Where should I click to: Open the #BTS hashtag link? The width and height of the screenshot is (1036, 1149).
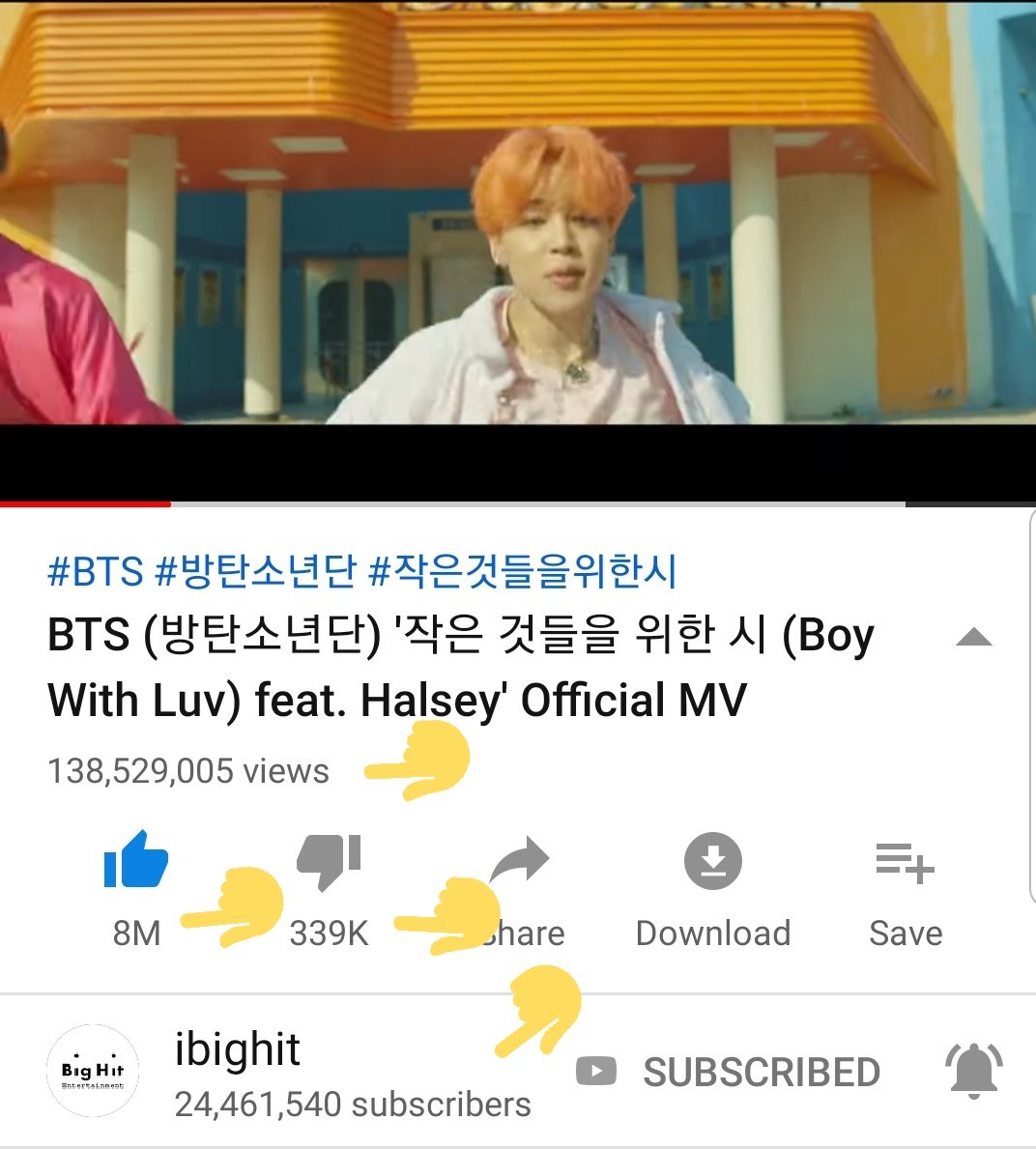point(96,571)
